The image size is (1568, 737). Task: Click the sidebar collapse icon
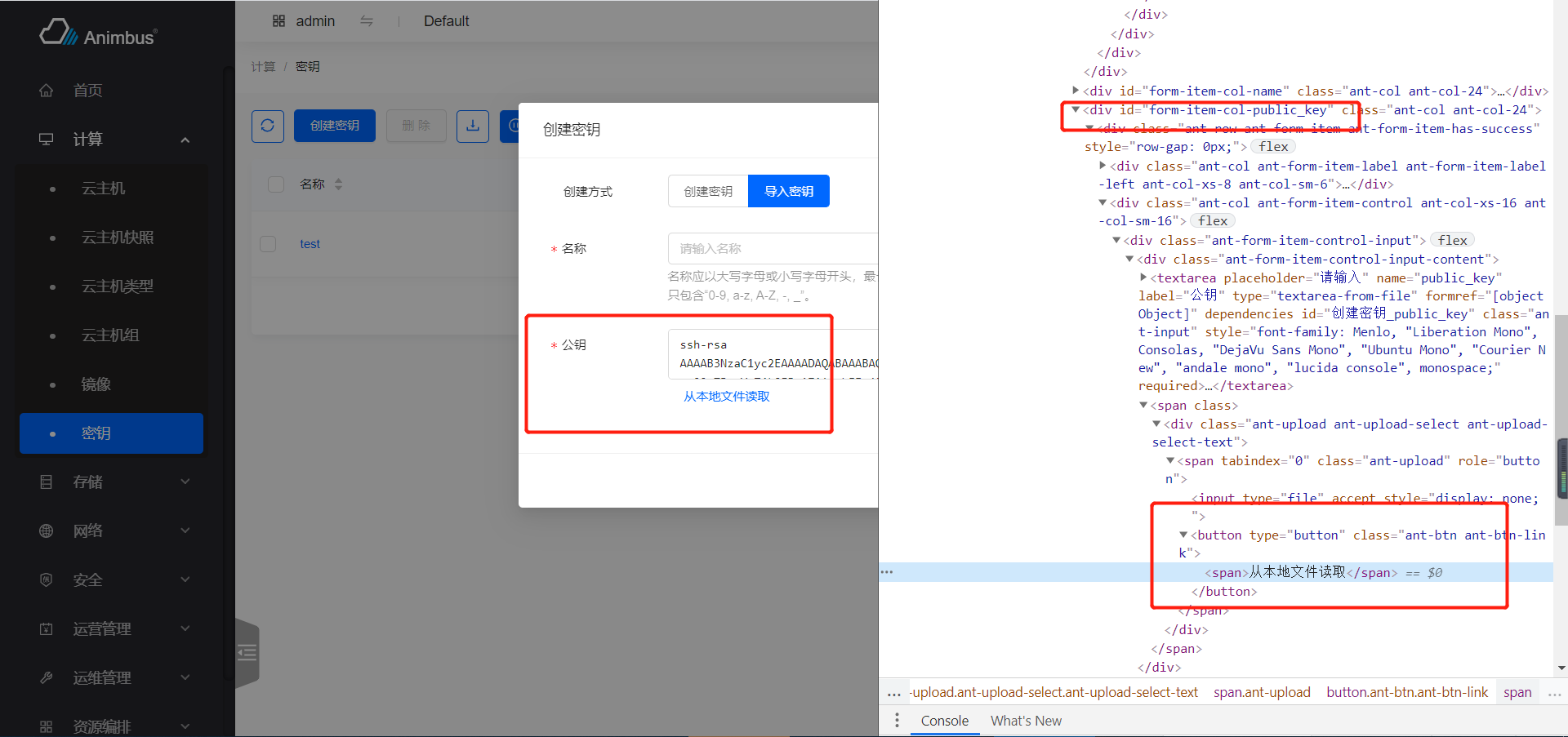(247, 652)
